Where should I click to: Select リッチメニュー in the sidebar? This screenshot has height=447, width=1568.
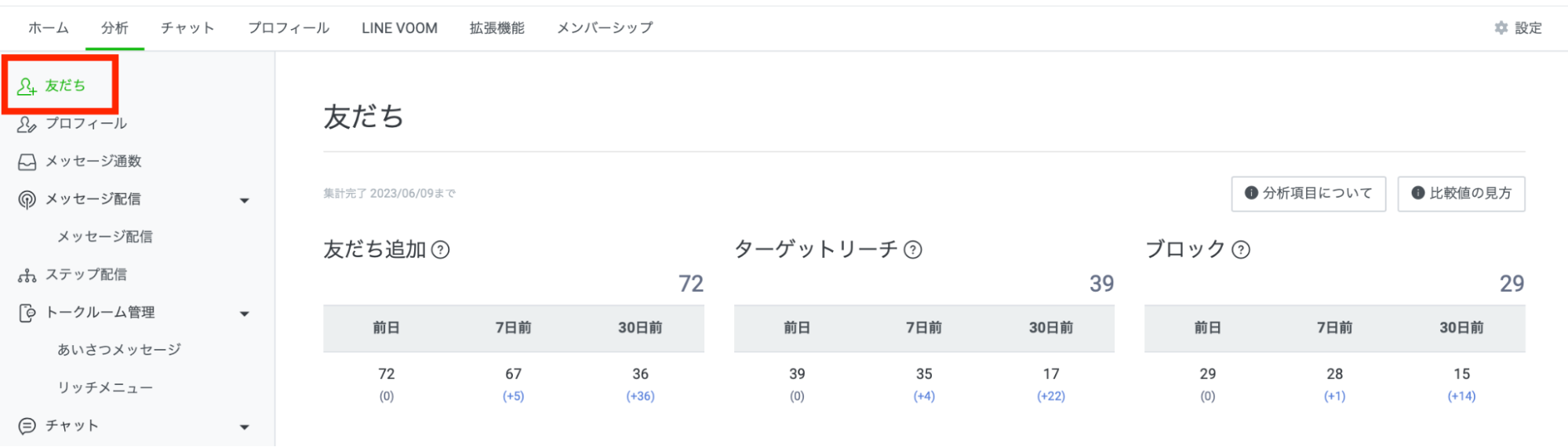click(x=105, y=387)
